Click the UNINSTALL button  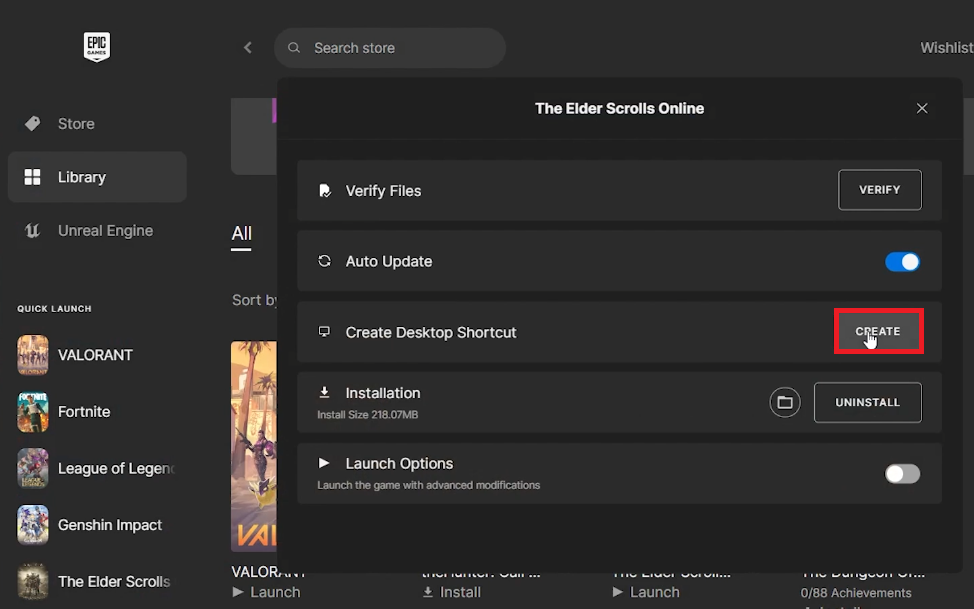click(867, 402)
